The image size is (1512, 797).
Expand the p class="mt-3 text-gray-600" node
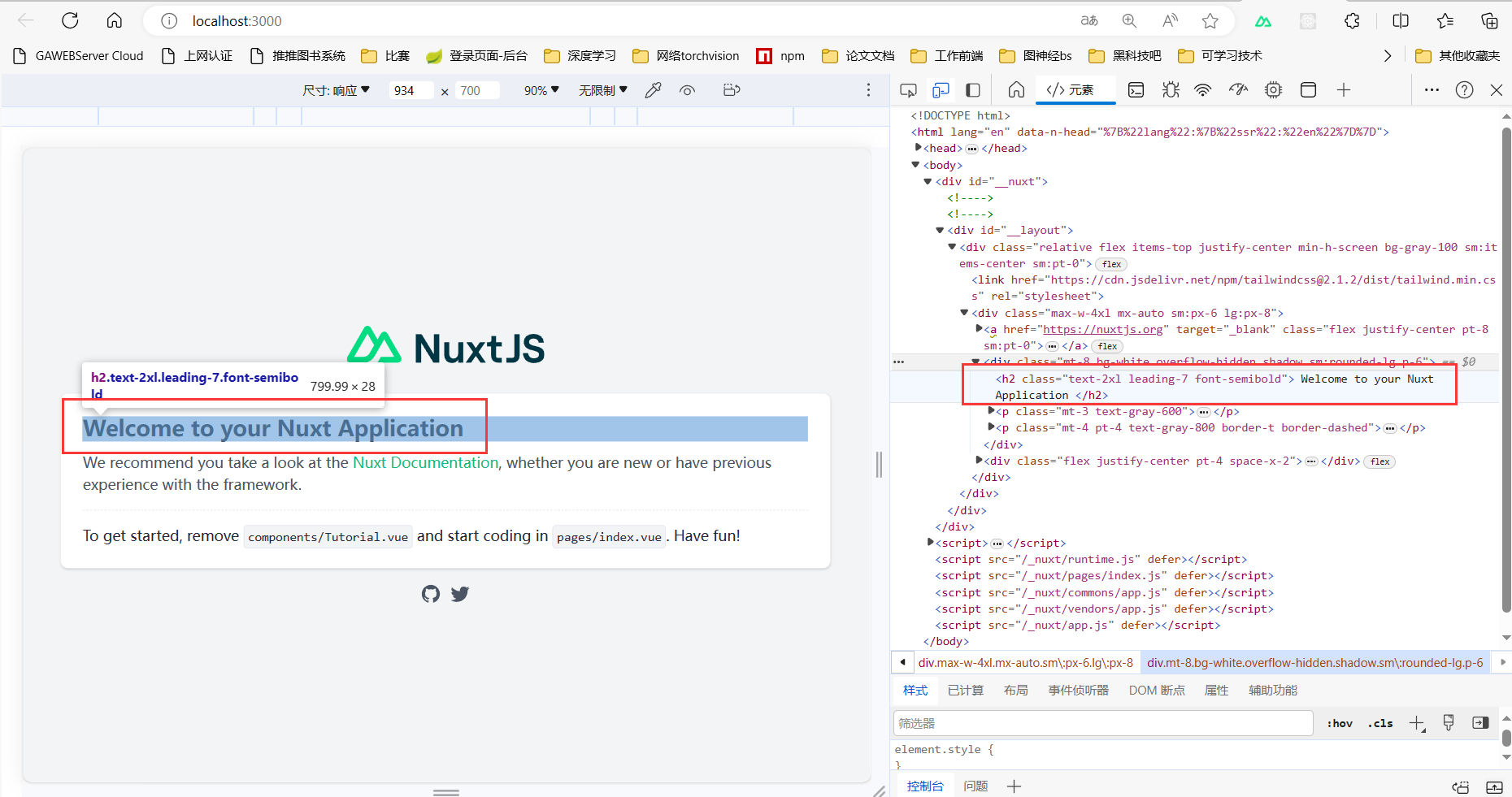991,411
